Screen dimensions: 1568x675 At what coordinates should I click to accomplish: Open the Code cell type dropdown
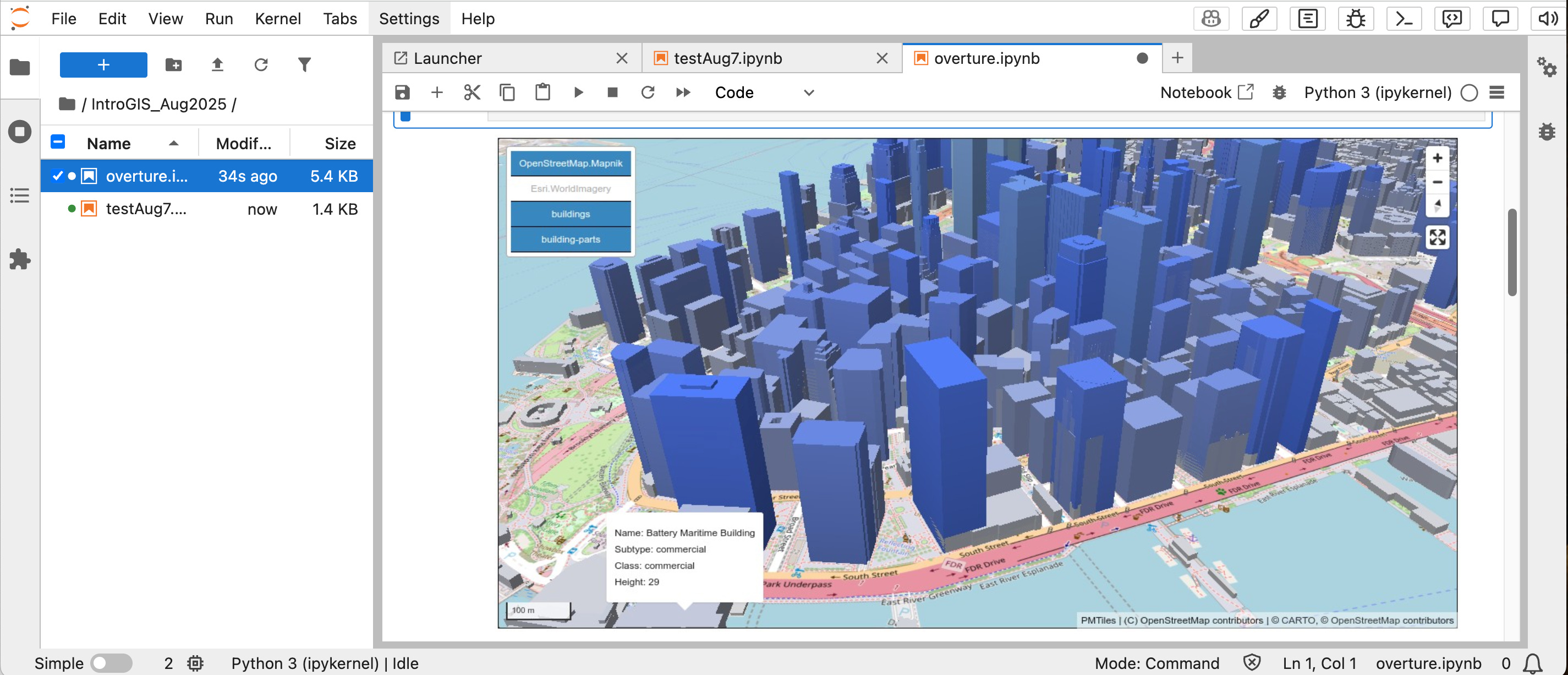764,92
